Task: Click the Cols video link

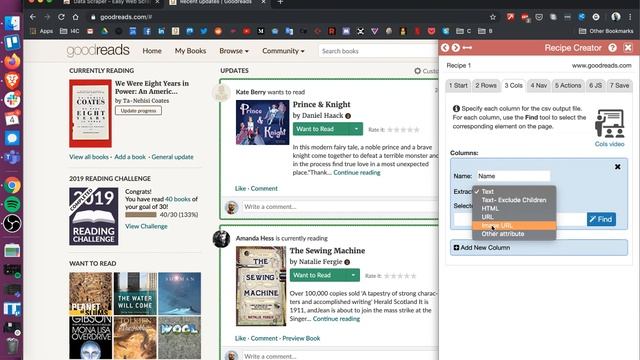Action: [x=609, y=144]
